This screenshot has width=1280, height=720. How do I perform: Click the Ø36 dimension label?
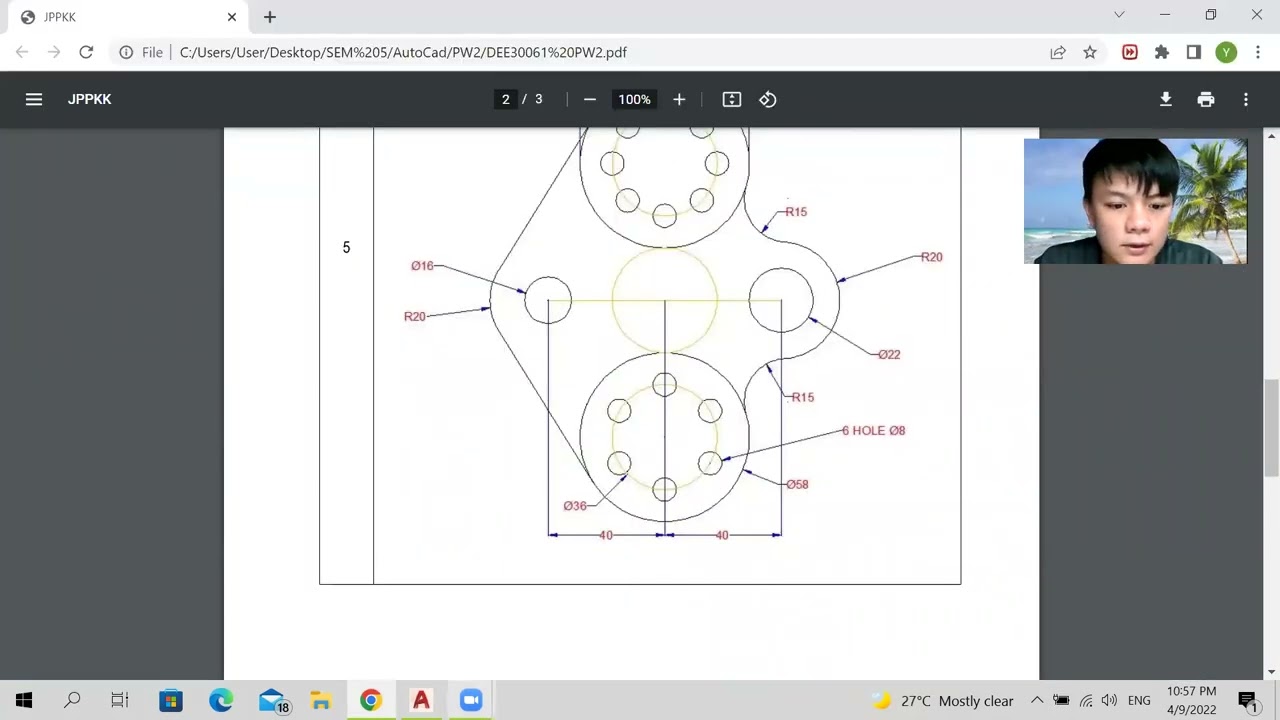tap(575, 506)
